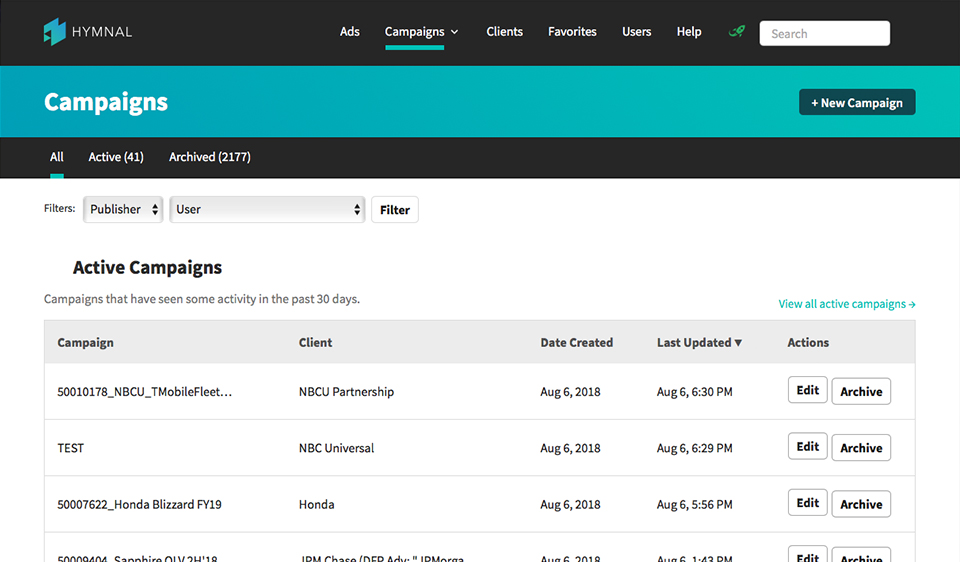The height and width of the screenshot is (562, 960).
Task: Switch to the Active (41) tab
Action: (x=116, y=157)
